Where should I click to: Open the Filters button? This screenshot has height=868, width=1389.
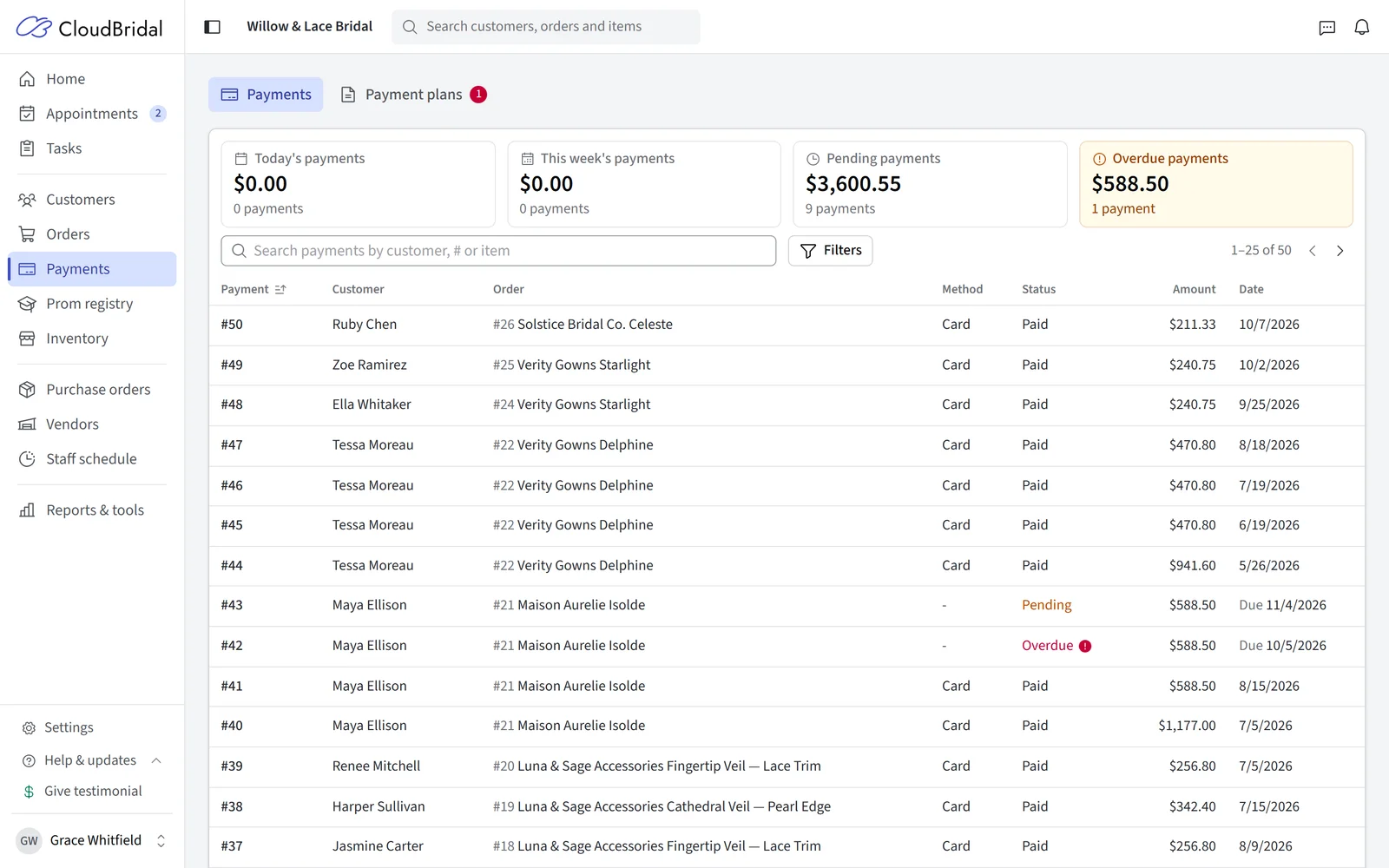pyautogui.click(x=830, y=251)
